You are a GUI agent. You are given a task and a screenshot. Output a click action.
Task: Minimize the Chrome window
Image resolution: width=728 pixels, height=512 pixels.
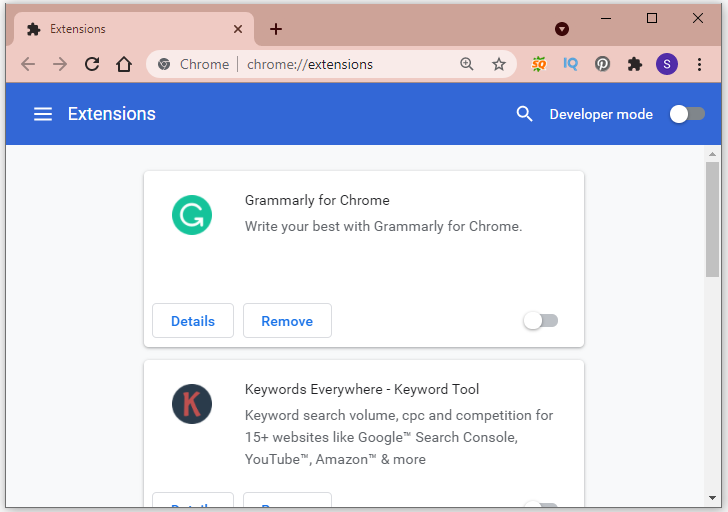(x=606, y=19)
